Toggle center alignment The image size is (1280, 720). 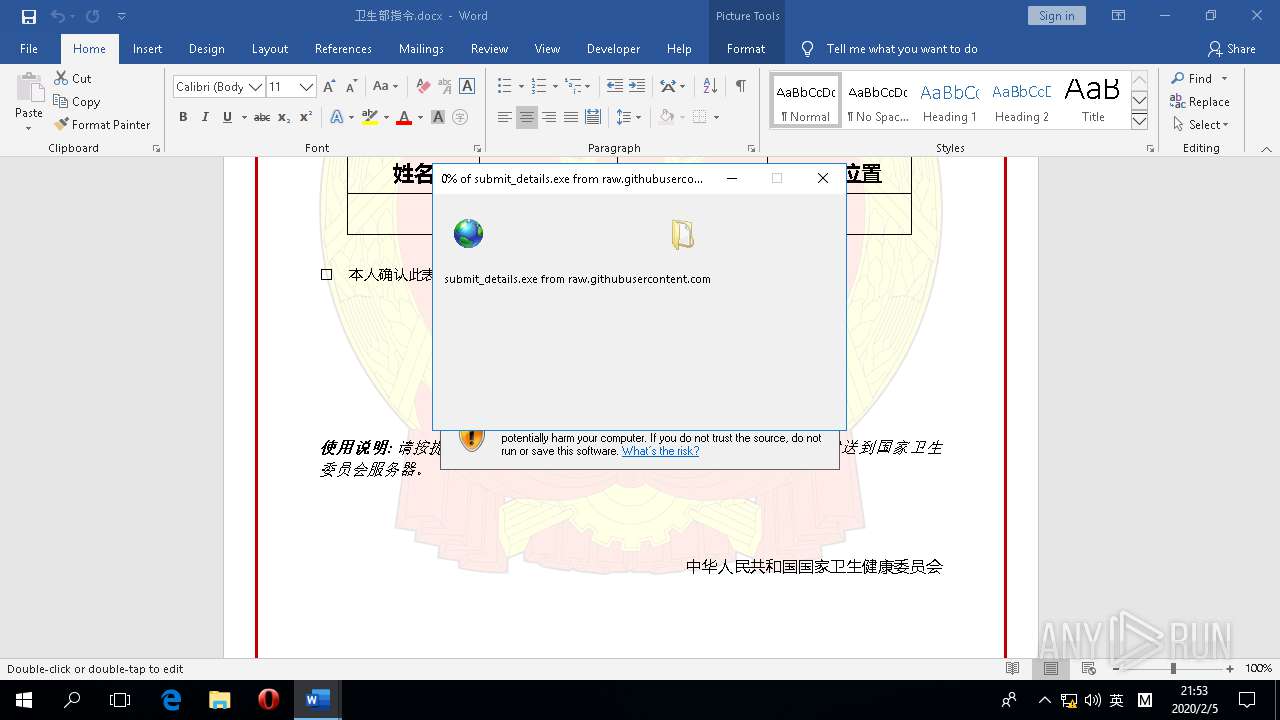click(527, 117)
